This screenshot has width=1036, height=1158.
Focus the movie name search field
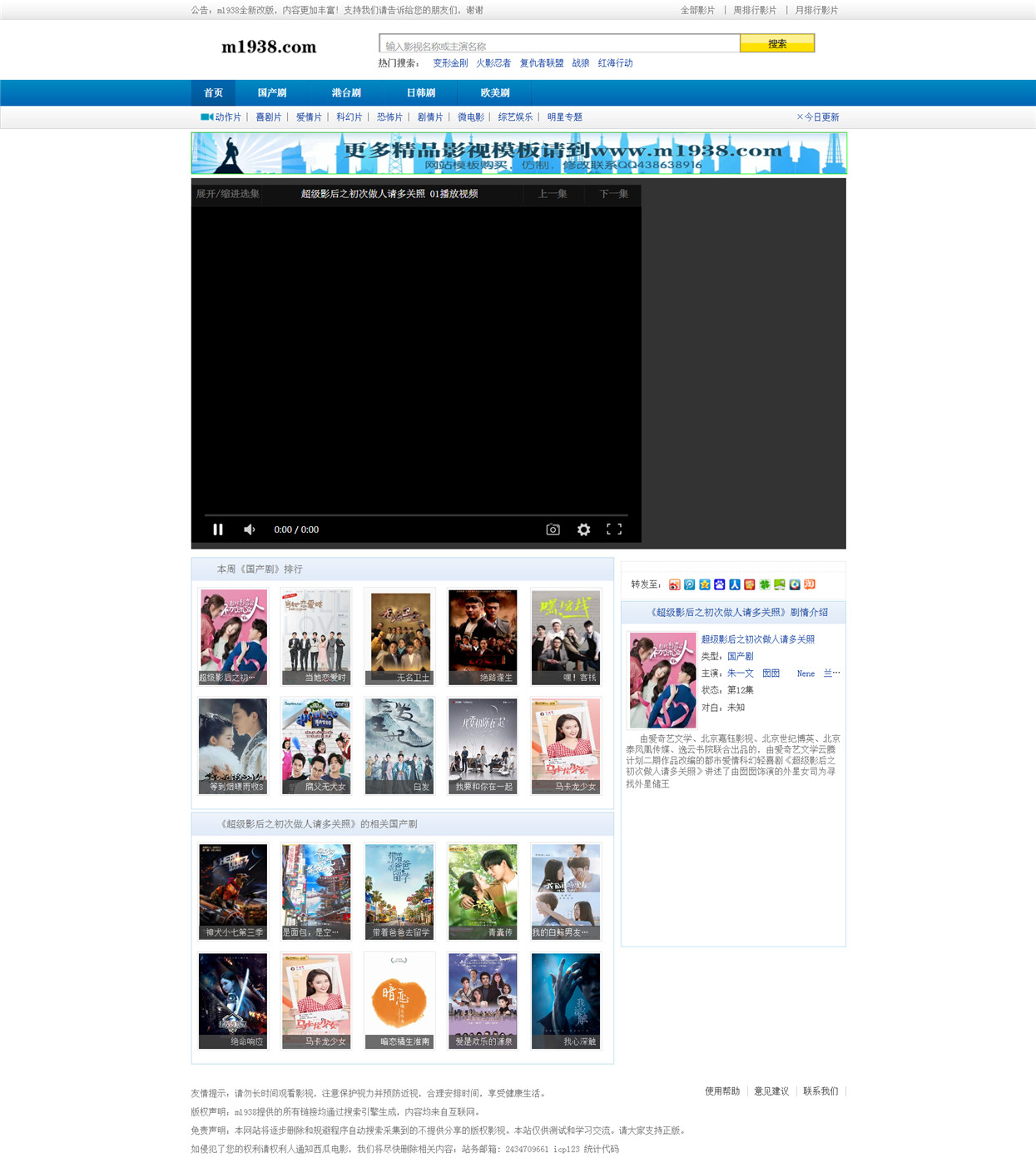[x=559, y=45]
